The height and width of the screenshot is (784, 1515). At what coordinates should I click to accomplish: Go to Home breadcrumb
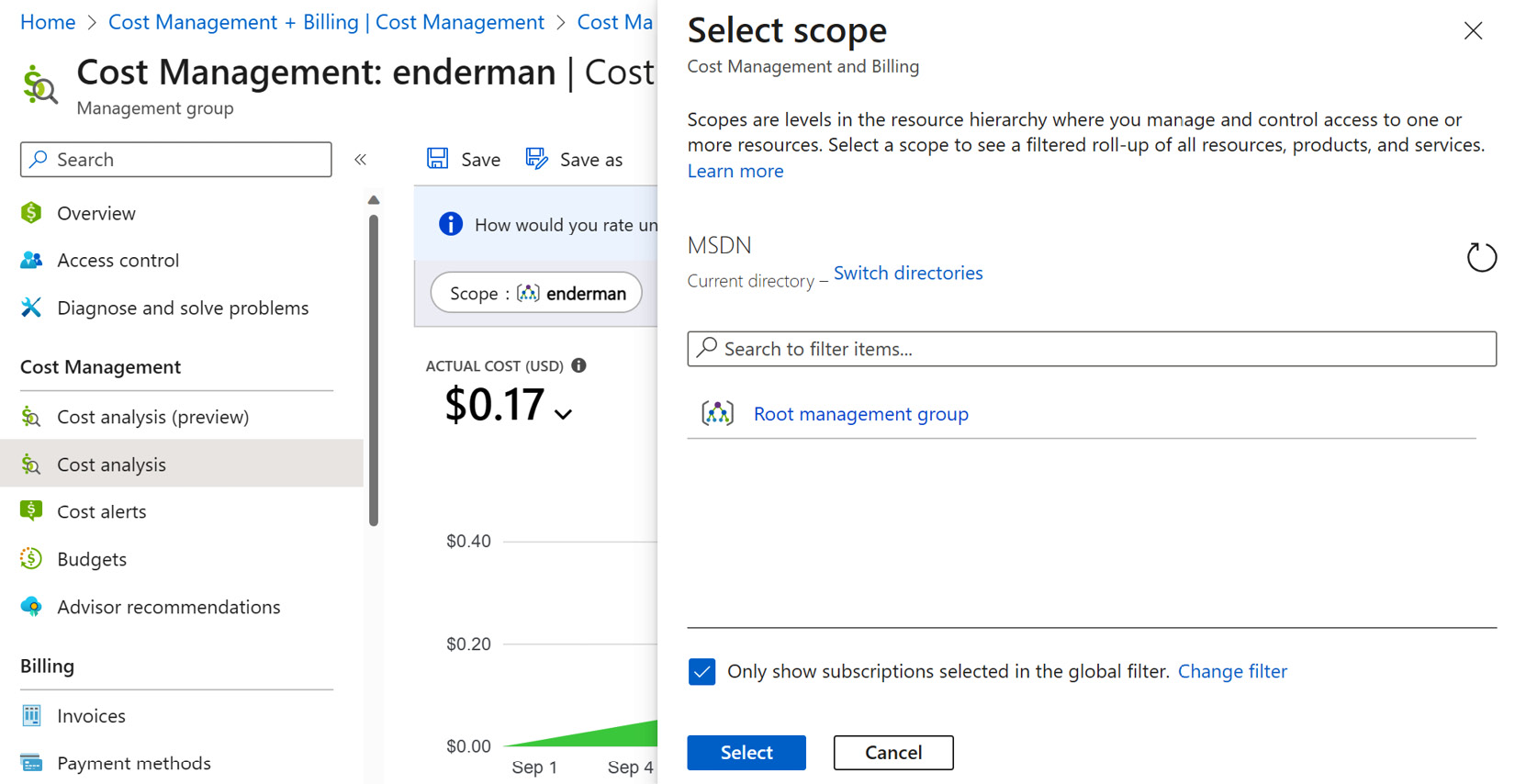point(48,22)
